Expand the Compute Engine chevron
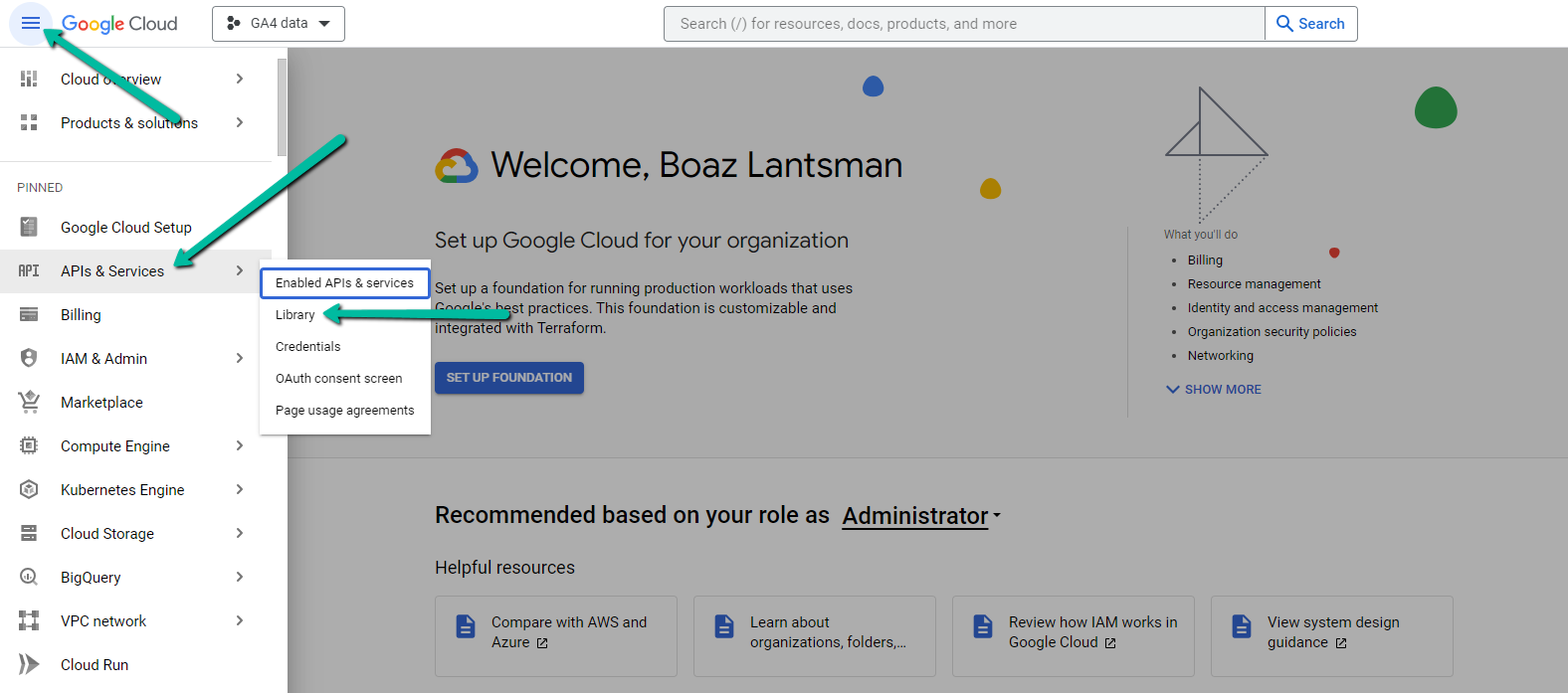The image size is (1568, 693). pos(240,445)
